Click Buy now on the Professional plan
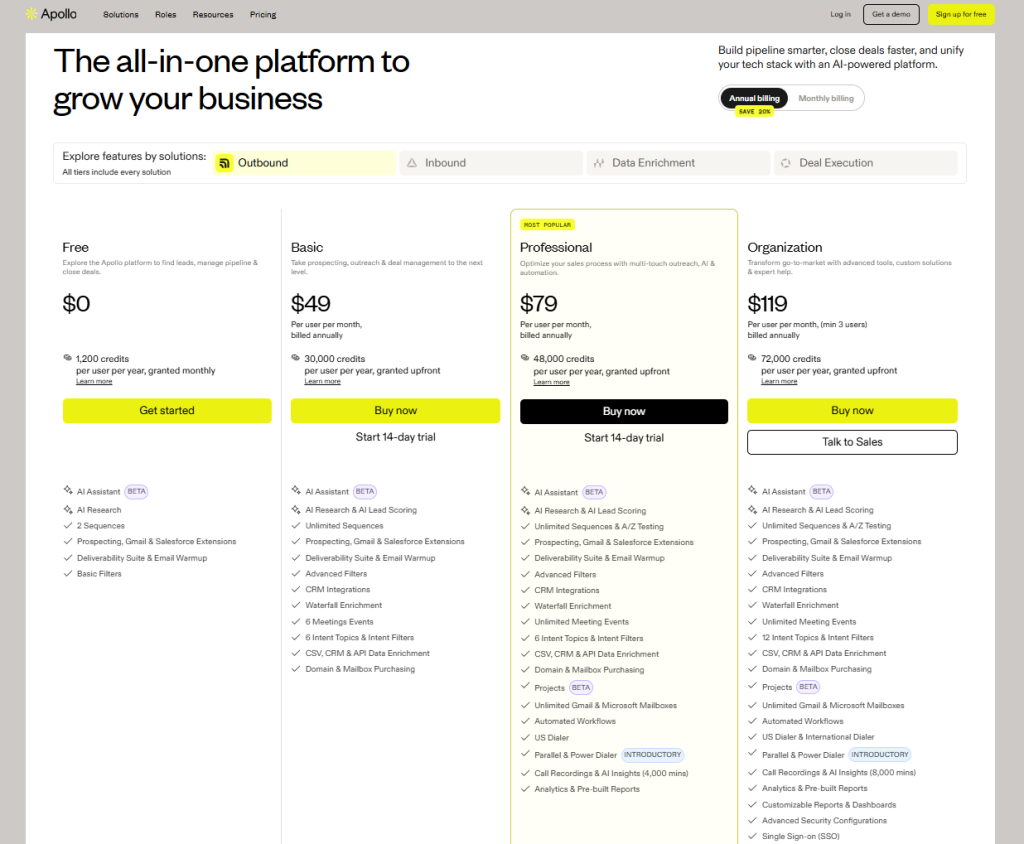This screenshot has height=844, width=1024. coord(624,410)
